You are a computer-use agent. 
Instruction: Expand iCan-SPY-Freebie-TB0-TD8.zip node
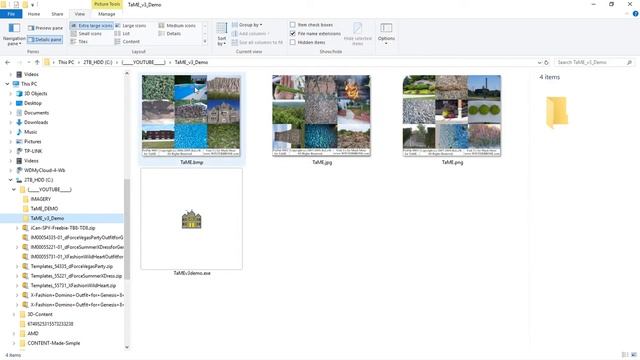pyautogui.click(x=17, y=228)
